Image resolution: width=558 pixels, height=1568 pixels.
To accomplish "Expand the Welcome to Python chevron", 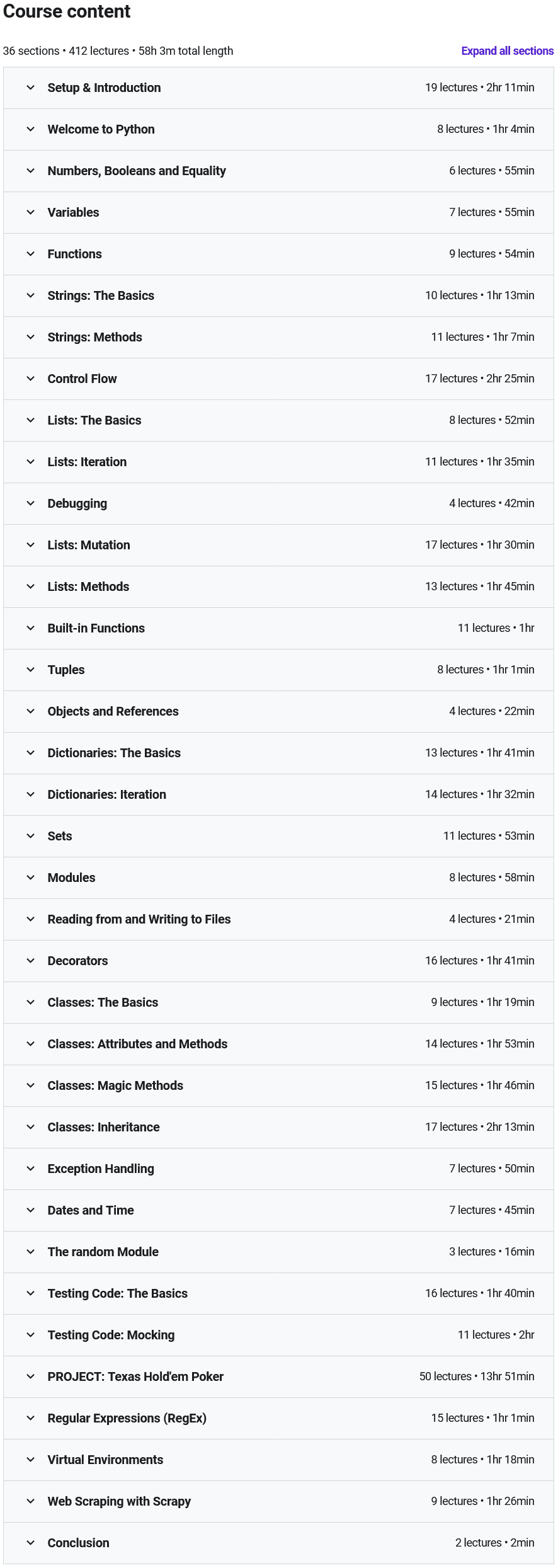I will (30, 129).
